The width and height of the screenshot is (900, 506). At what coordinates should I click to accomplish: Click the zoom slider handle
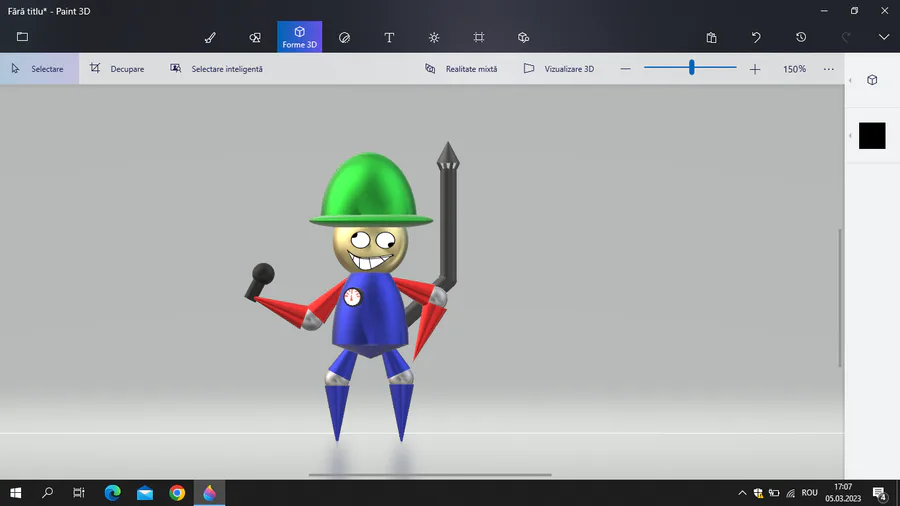(x=692, y=68)
